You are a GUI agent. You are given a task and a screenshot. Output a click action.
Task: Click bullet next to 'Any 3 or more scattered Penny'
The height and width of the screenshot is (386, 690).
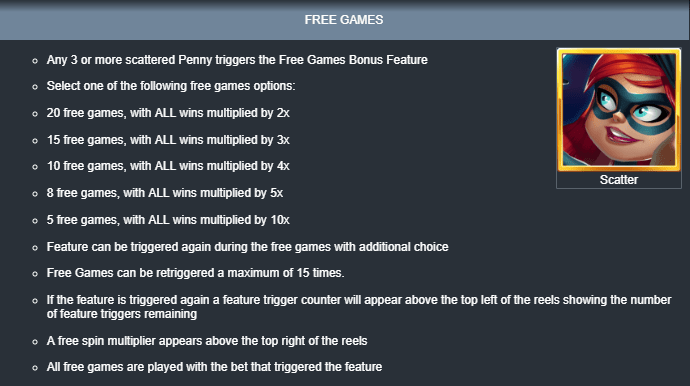coord(35,61)
